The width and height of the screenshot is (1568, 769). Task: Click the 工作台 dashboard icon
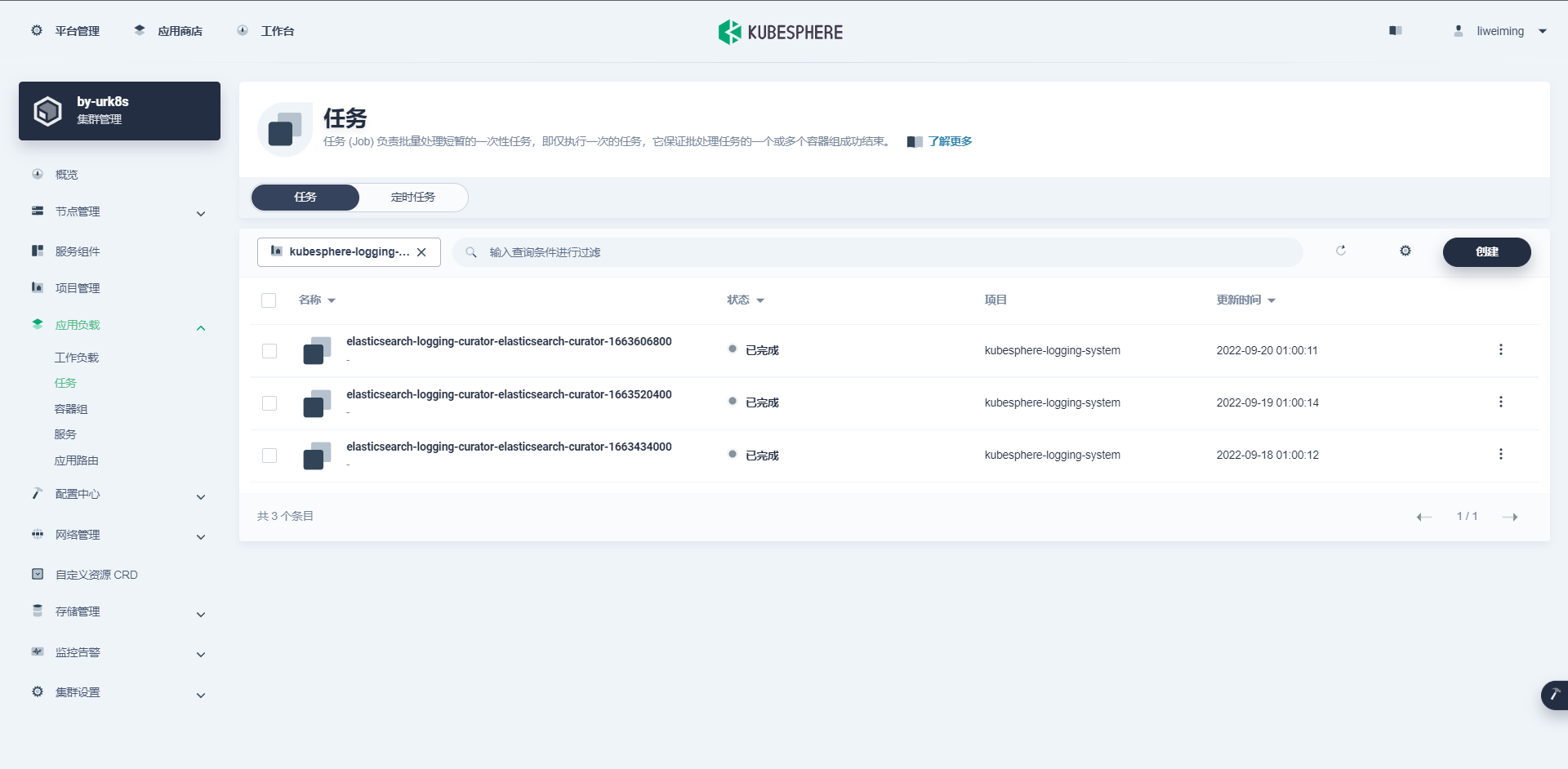tap(243, 30)
